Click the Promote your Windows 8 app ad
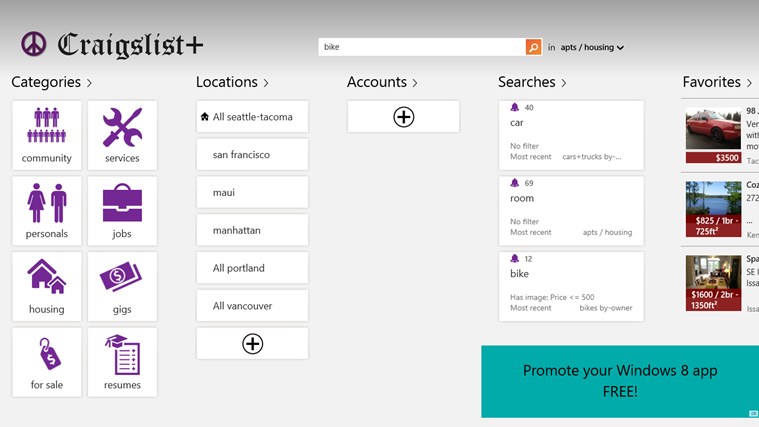 tap(620, 381)
